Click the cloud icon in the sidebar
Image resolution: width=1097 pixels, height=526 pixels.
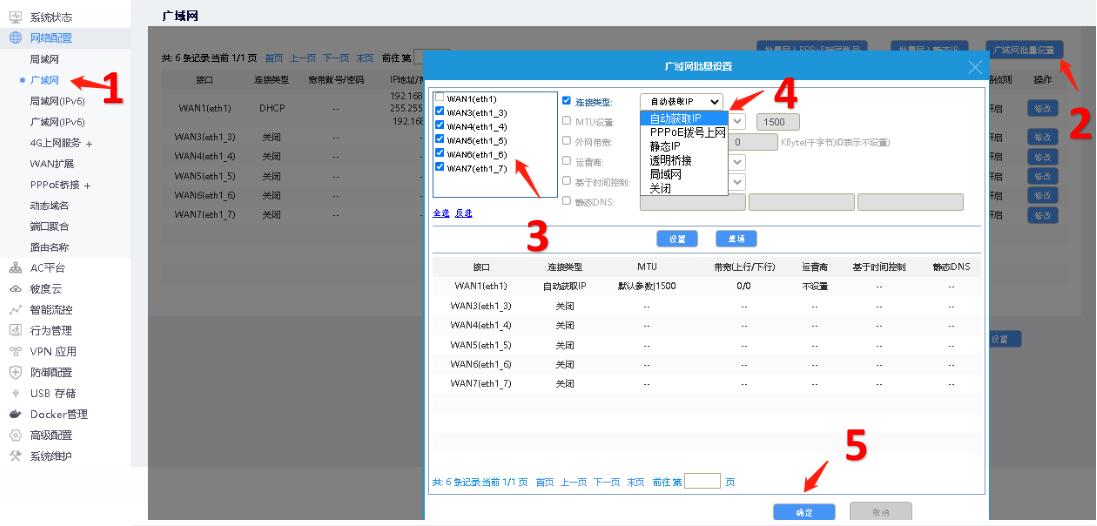(x=15, y=289)
